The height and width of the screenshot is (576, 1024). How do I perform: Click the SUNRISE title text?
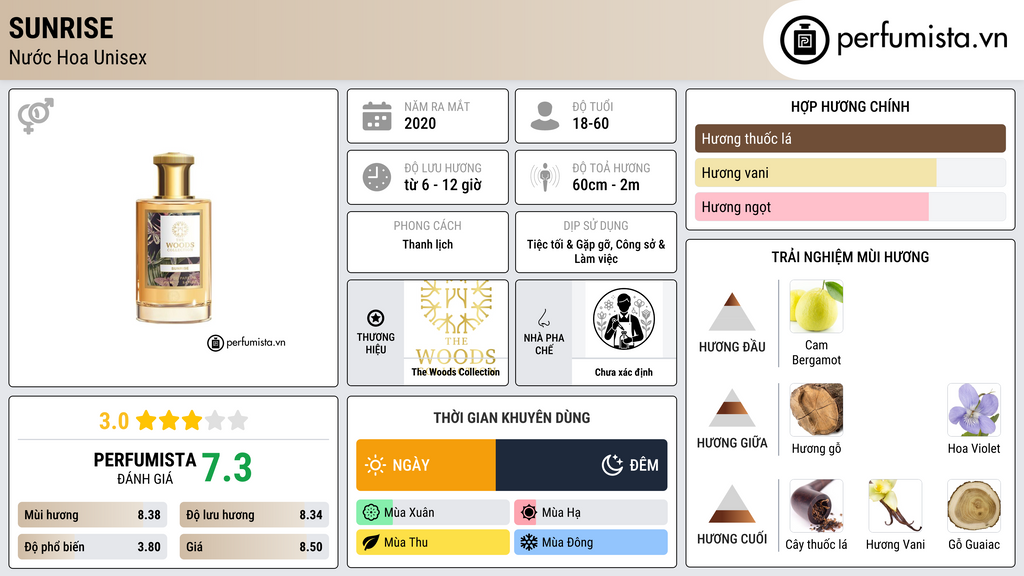[61, 28]
